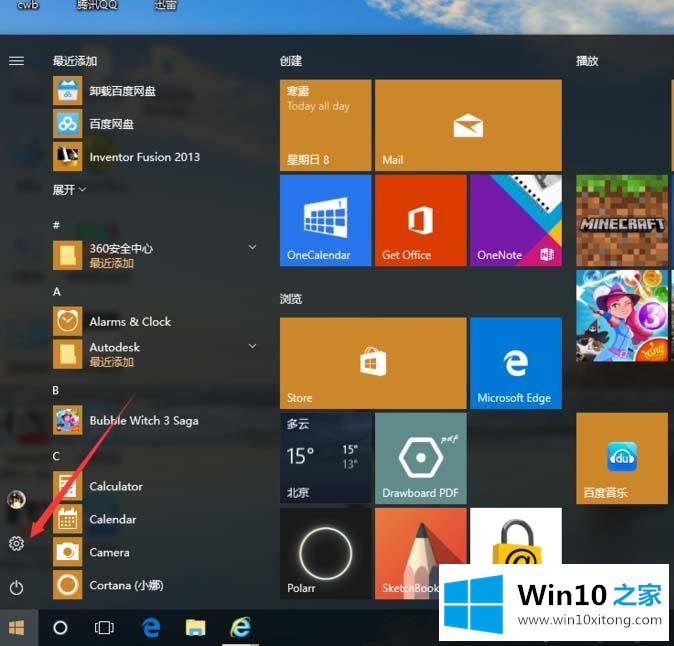Screen dimensions: 674x646
Task: Open the calendar event tile 星期日 8
Action: tap(325, 125)
